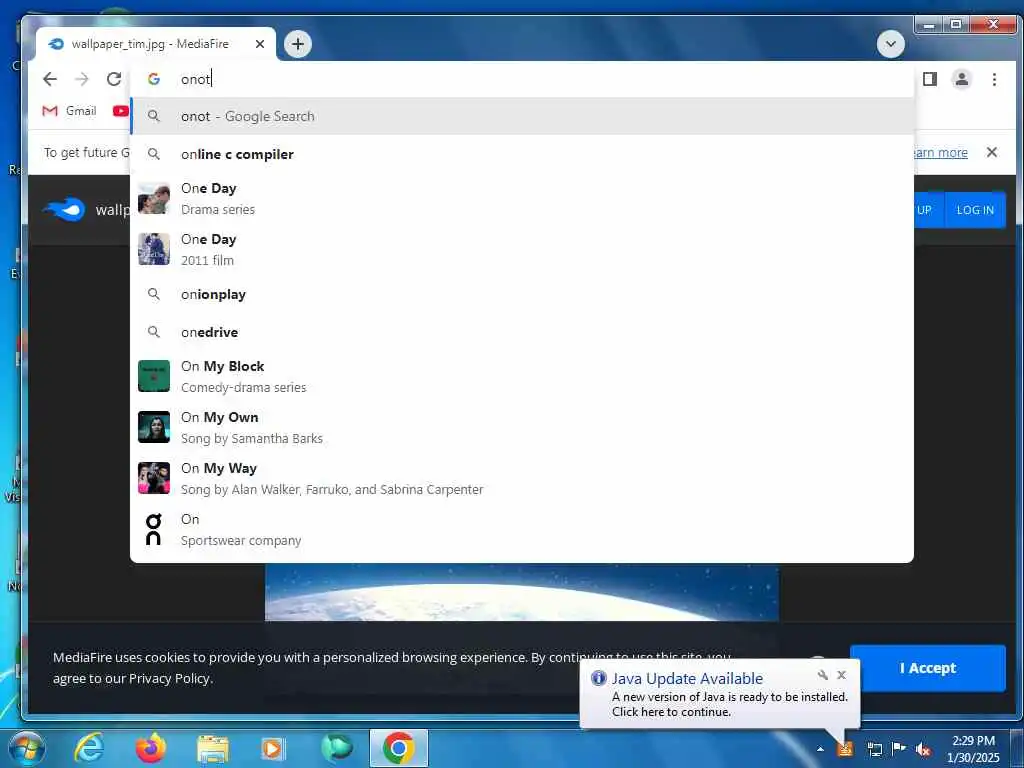Open the network tray icon
The image size is (1024, 768).
click(874, 749)
